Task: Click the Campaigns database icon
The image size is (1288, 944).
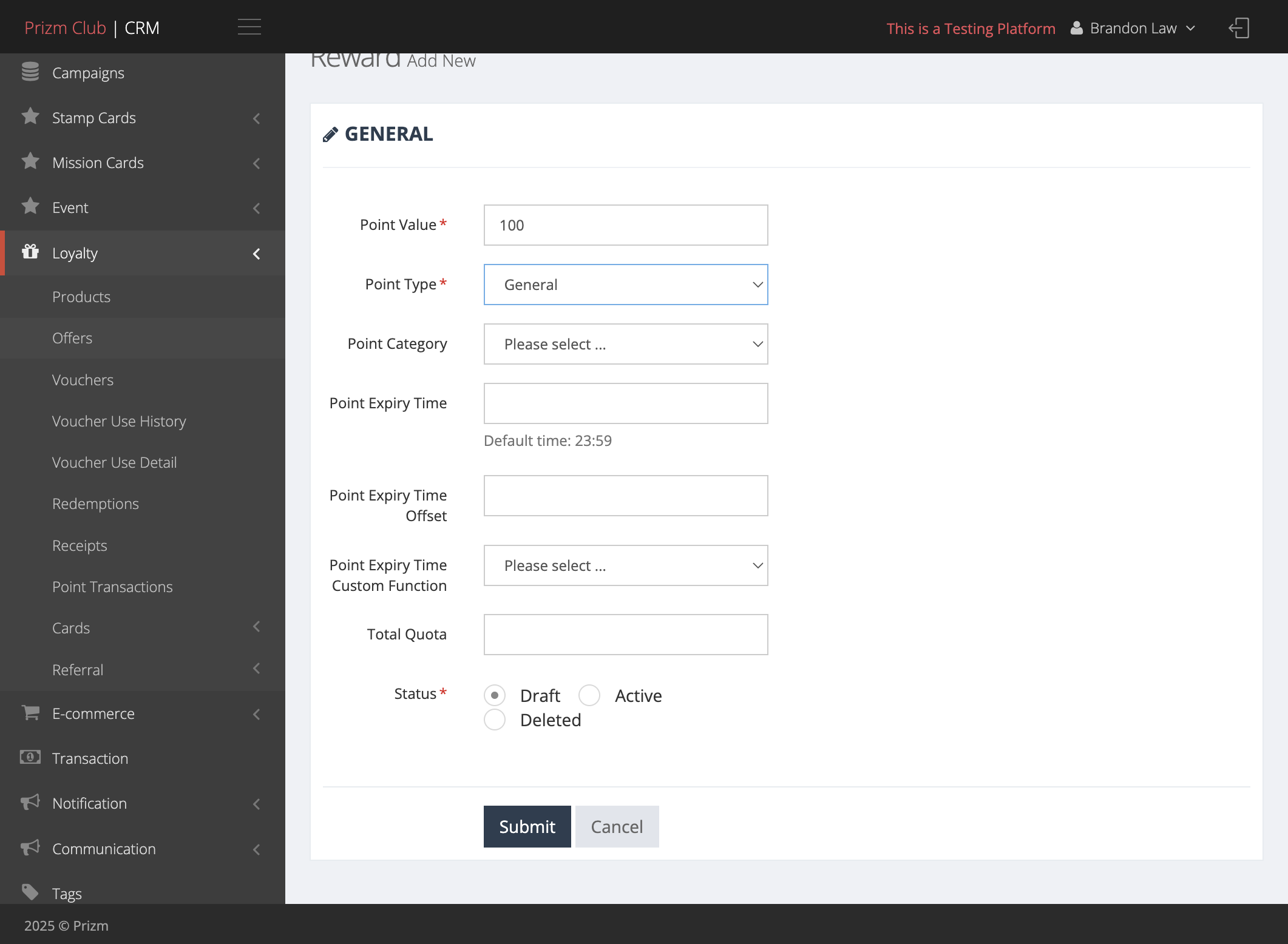Action: coord(30,72)
